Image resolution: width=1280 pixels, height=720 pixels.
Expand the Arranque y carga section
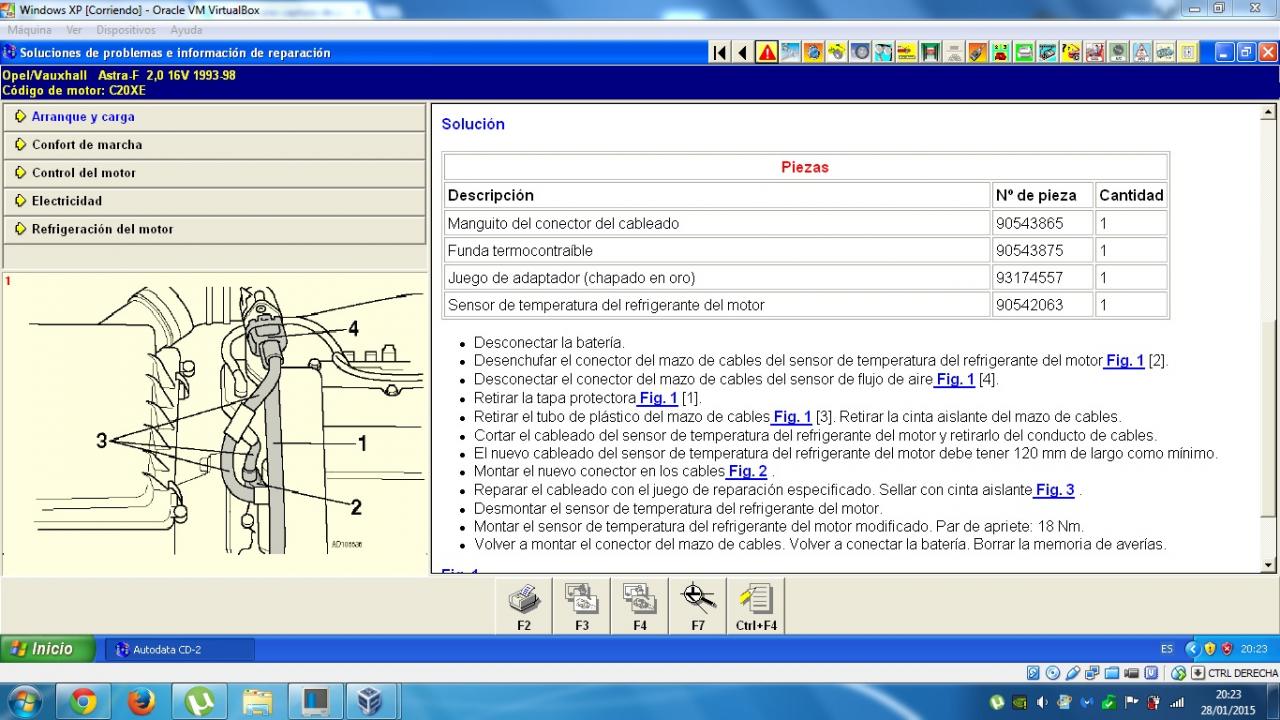pyautogui.click(x=83, y=117)
